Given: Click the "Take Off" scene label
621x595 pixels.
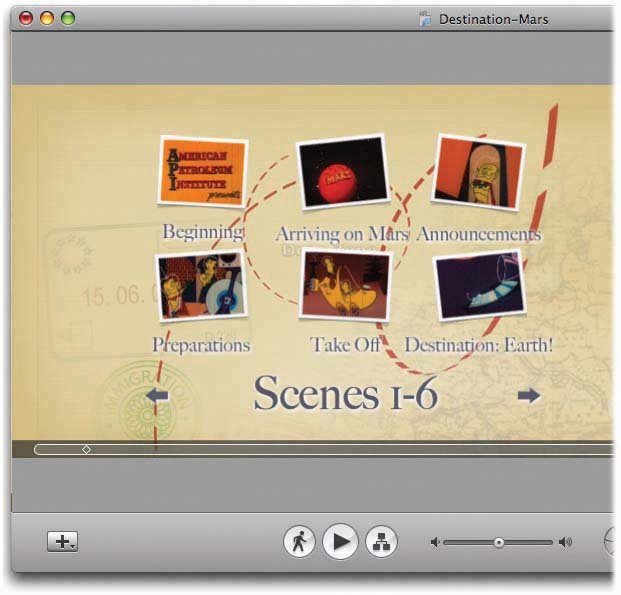Looking at the screenshot, I should (x=345, y=345).
